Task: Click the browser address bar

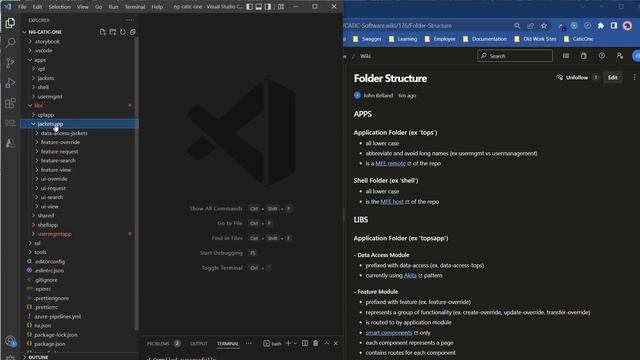Action: (x=427, y=26)
